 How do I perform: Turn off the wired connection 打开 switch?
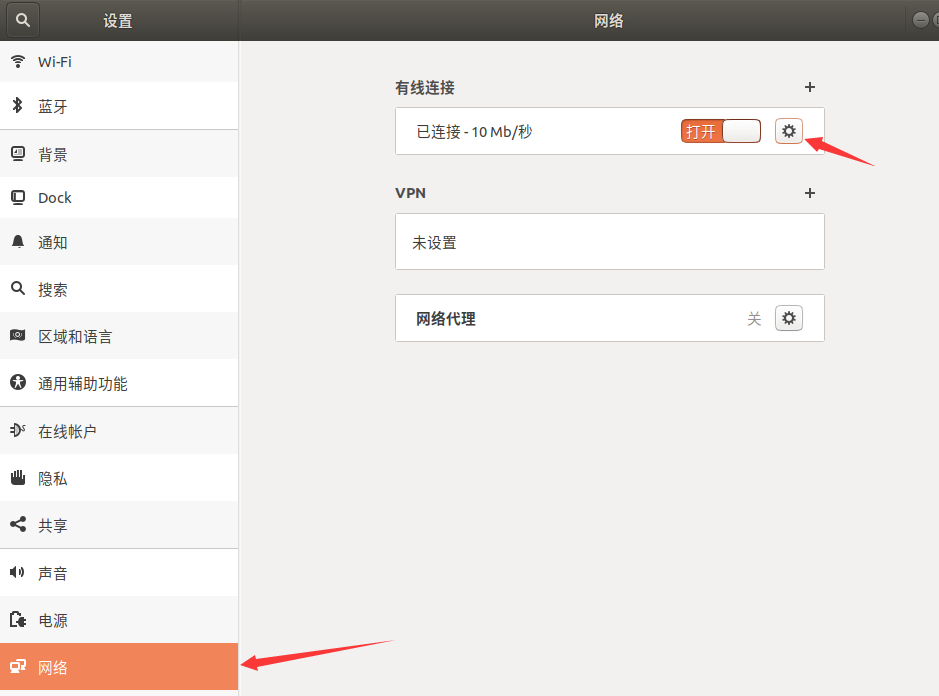point(720,131)
